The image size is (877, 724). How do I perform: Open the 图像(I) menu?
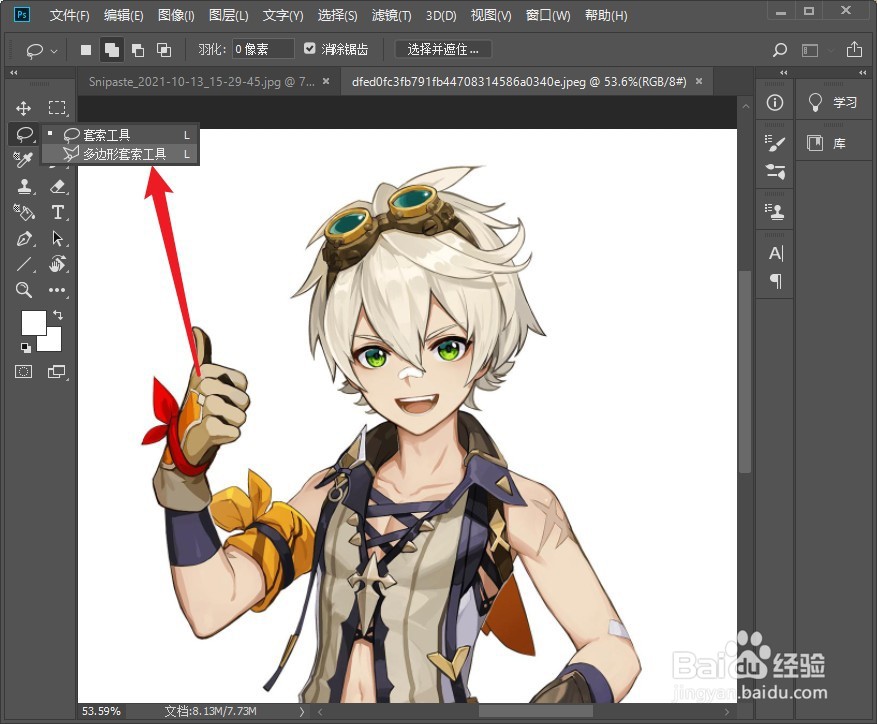pyautogui.click(x=176, y=16)
